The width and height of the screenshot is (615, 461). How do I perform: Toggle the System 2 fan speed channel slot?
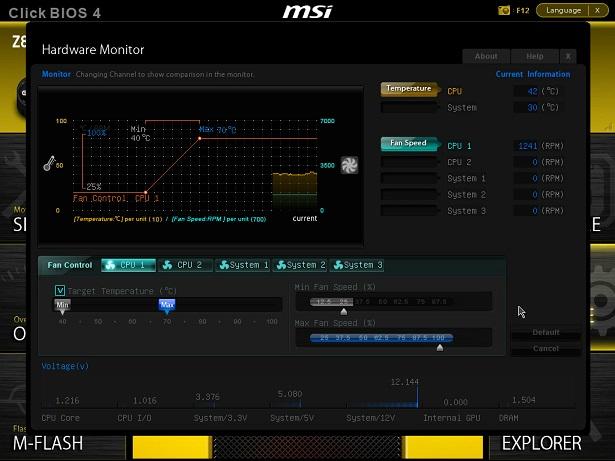coord(409,195)
